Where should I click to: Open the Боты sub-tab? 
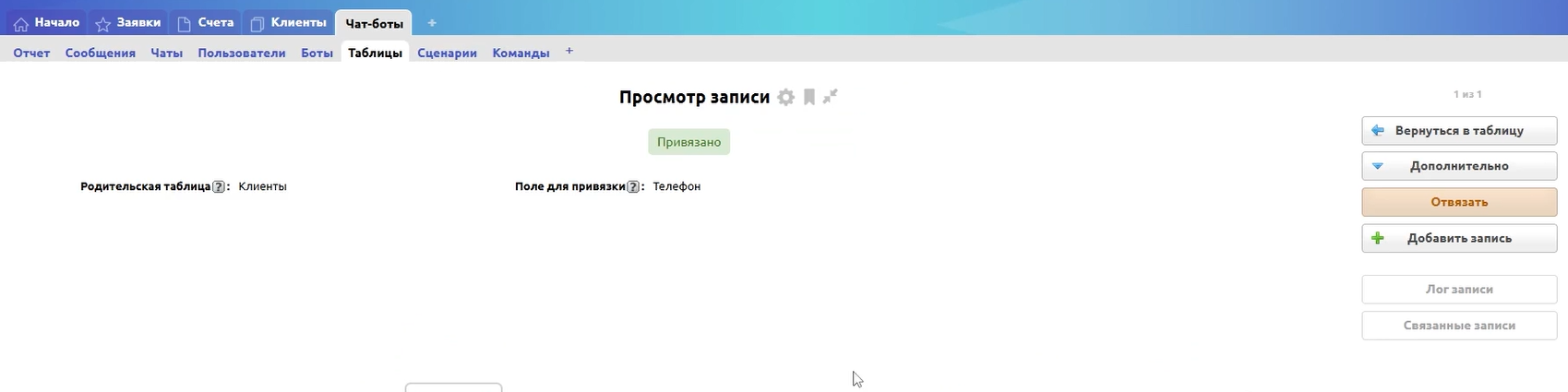(317, 53)
